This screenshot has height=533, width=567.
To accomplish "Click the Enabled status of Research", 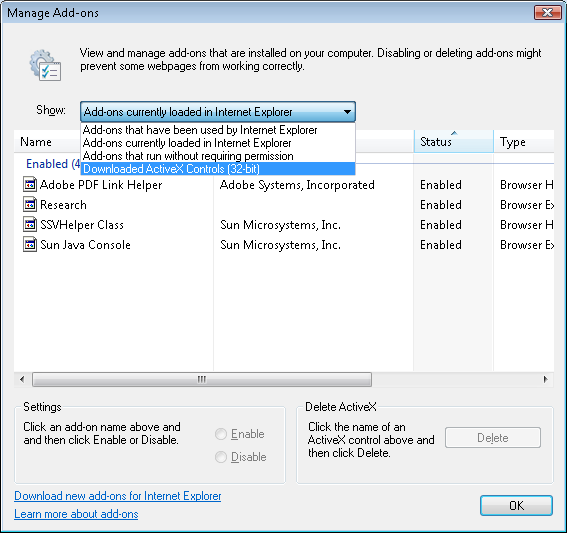I will [x=441, y=205].
